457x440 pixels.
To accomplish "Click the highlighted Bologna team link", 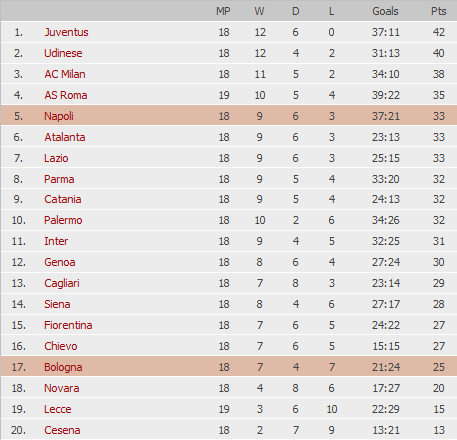I will click(63, 367).
